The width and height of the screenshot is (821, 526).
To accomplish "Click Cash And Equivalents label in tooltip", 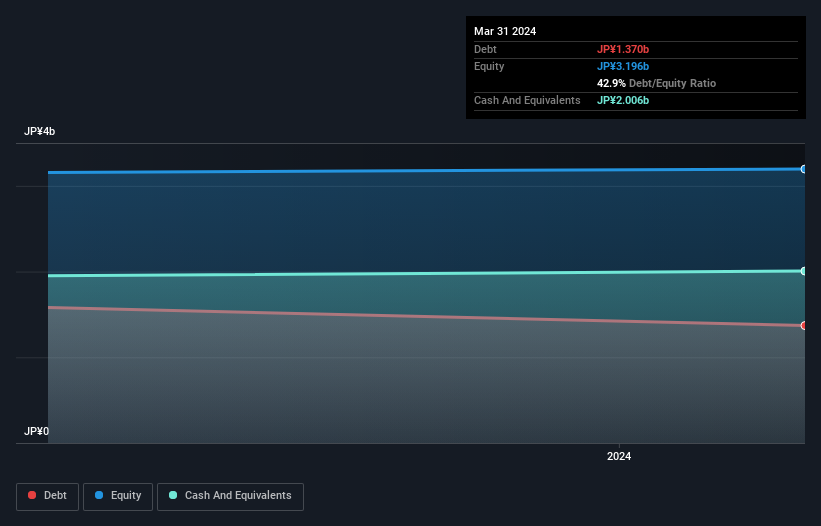I will tap(527, 100).
